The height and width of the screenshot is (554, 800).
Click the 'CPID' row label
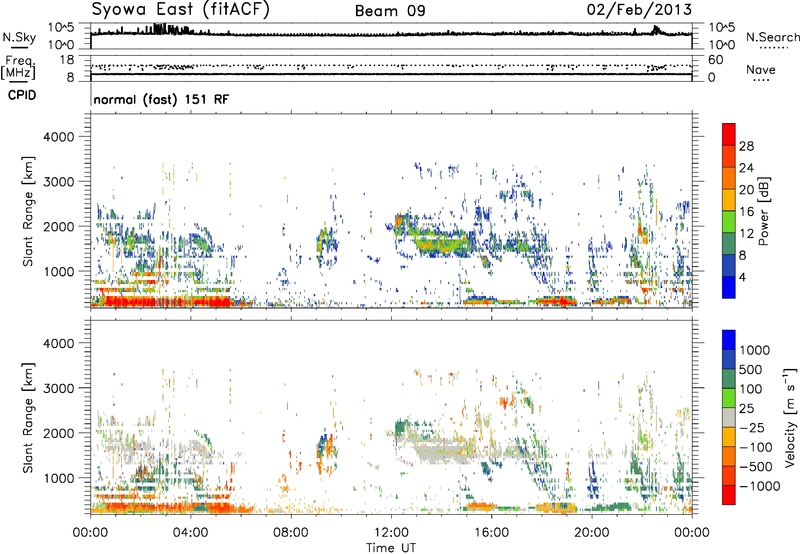pos(22,95)
